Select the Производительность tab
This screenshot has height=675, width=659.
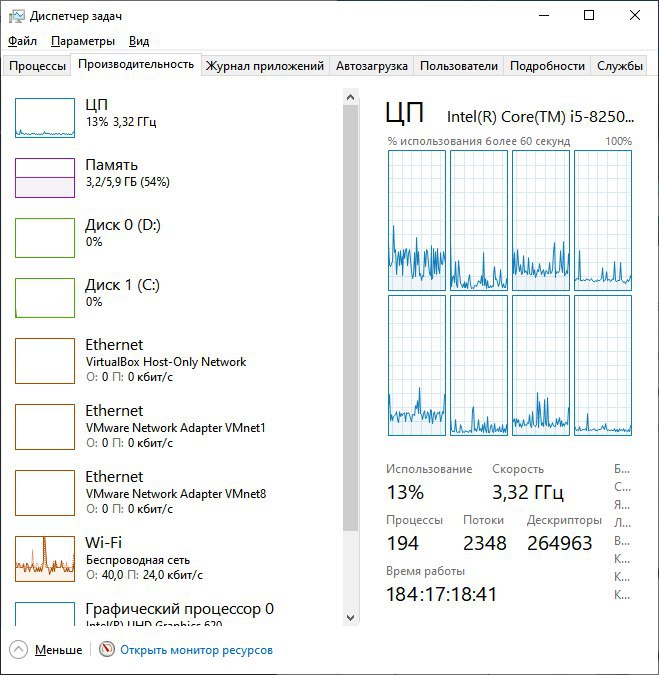coord(136,65)
